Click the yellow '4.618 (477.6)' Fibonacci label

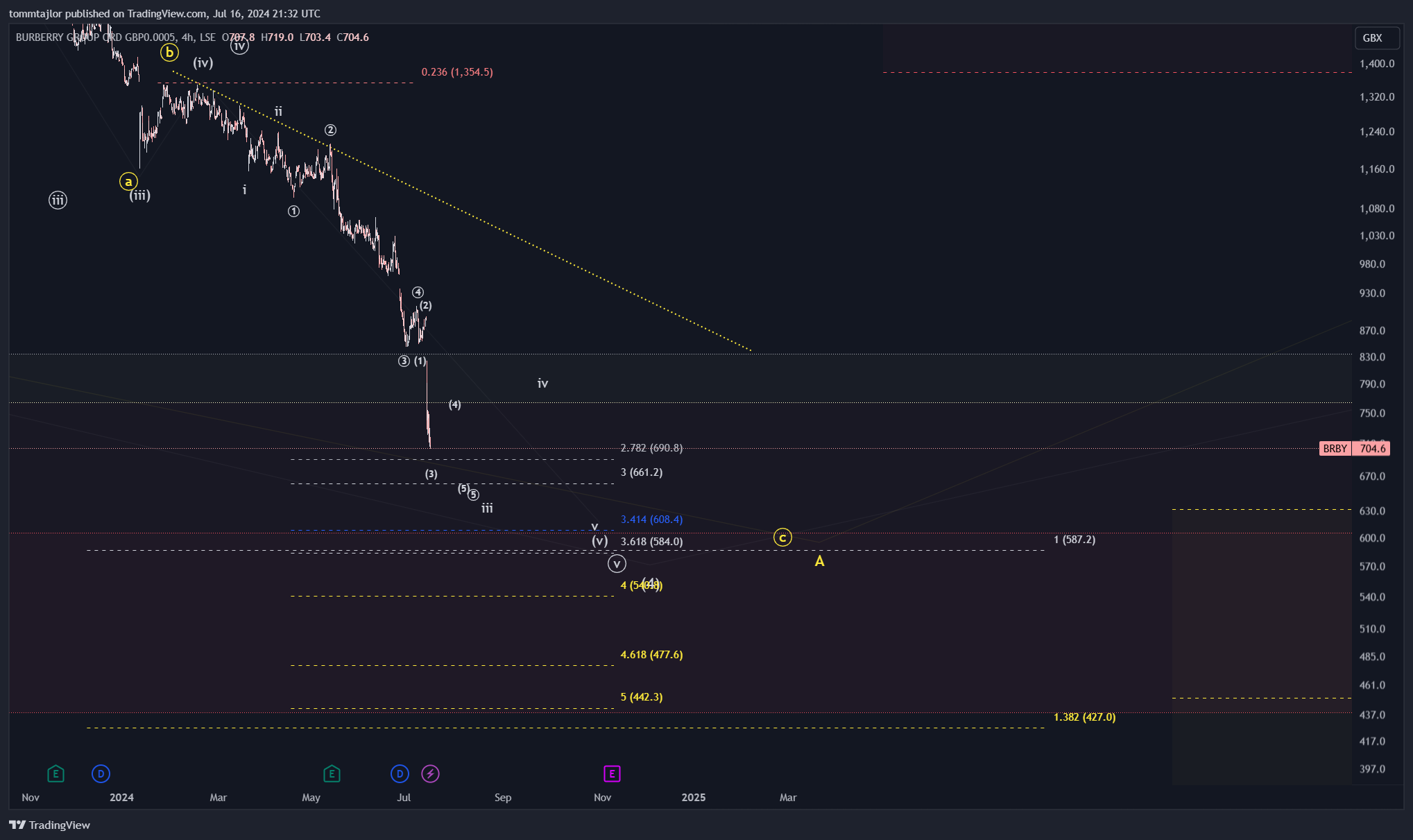pos(651,655)
